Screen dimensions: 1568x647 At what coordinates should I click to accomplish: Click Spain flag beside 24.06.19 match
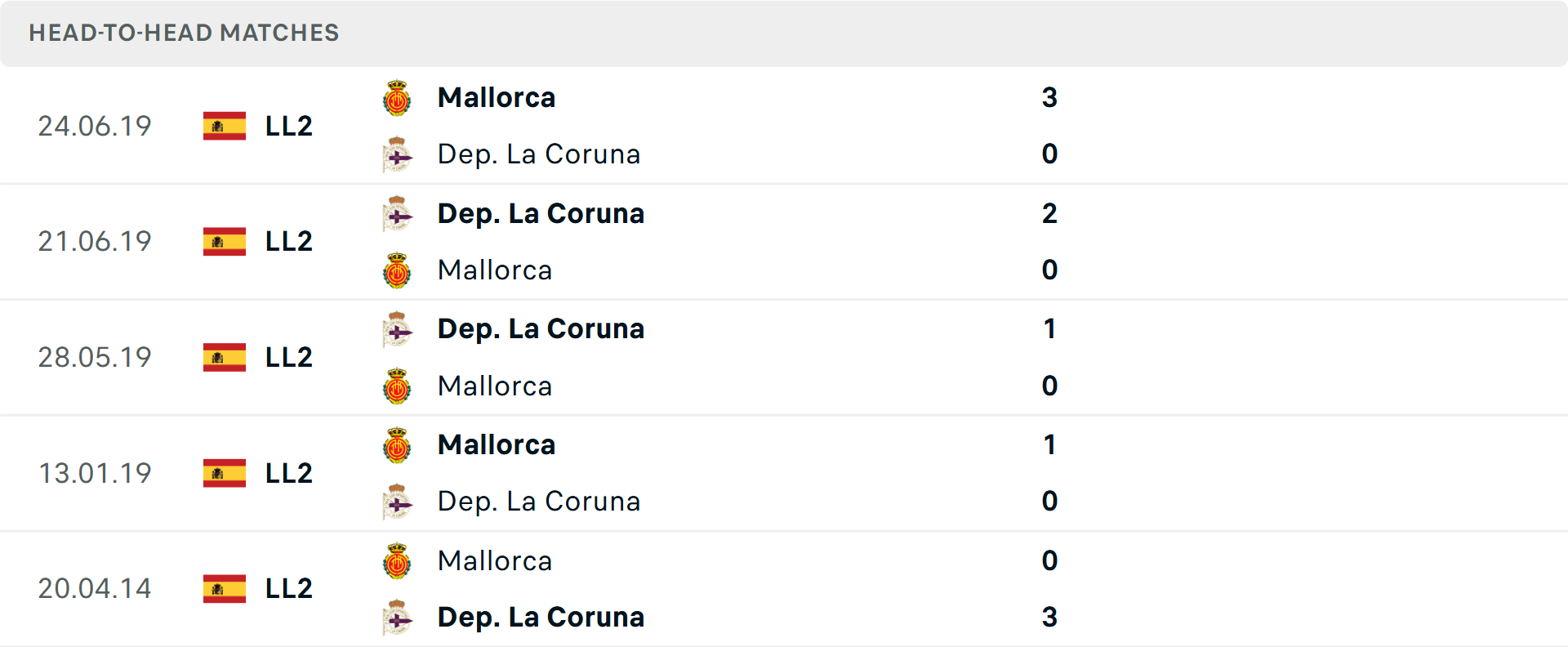[x=225, y=126]
